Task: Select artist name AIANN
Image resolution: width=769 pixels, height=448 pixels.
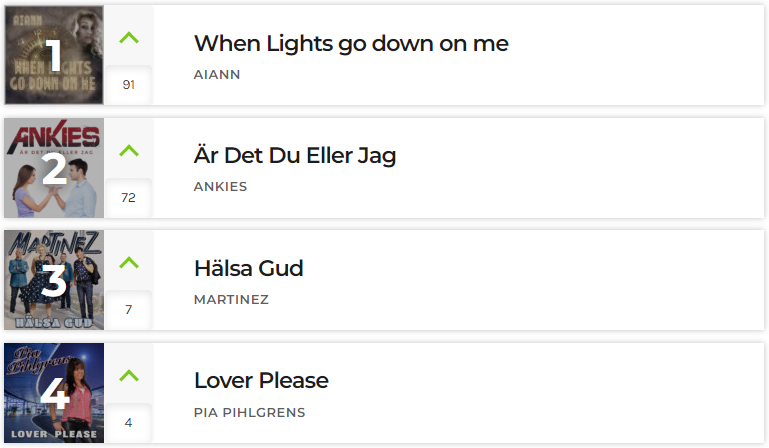Action: point(217,75)
